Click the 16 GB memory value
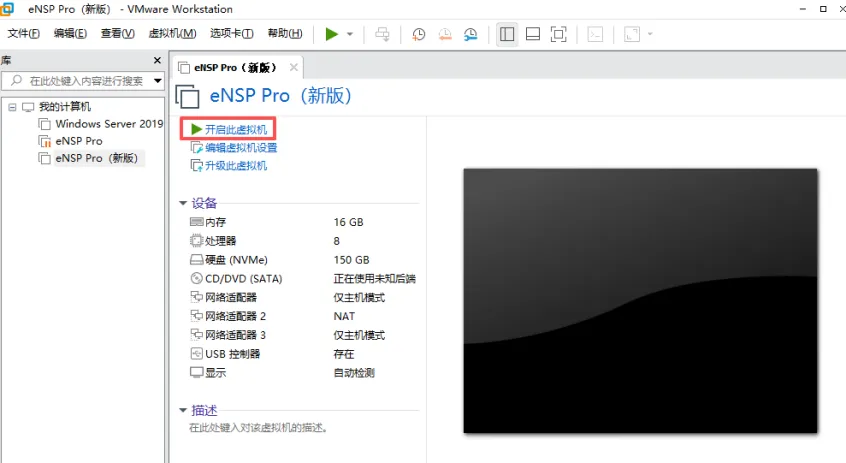The image size is (846, 463). [349, 222]
